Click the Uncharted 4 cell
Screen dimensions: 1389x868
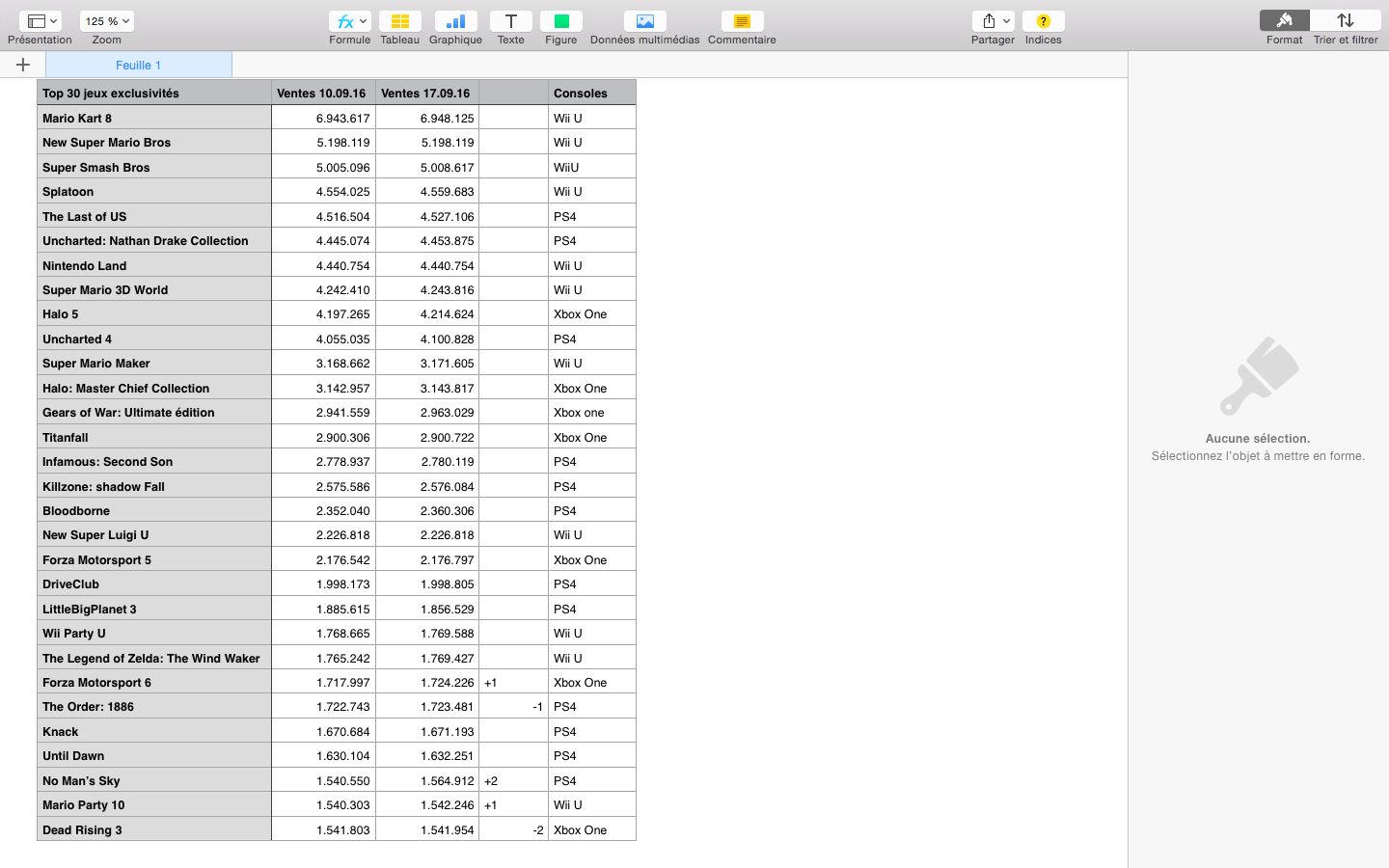154,339
